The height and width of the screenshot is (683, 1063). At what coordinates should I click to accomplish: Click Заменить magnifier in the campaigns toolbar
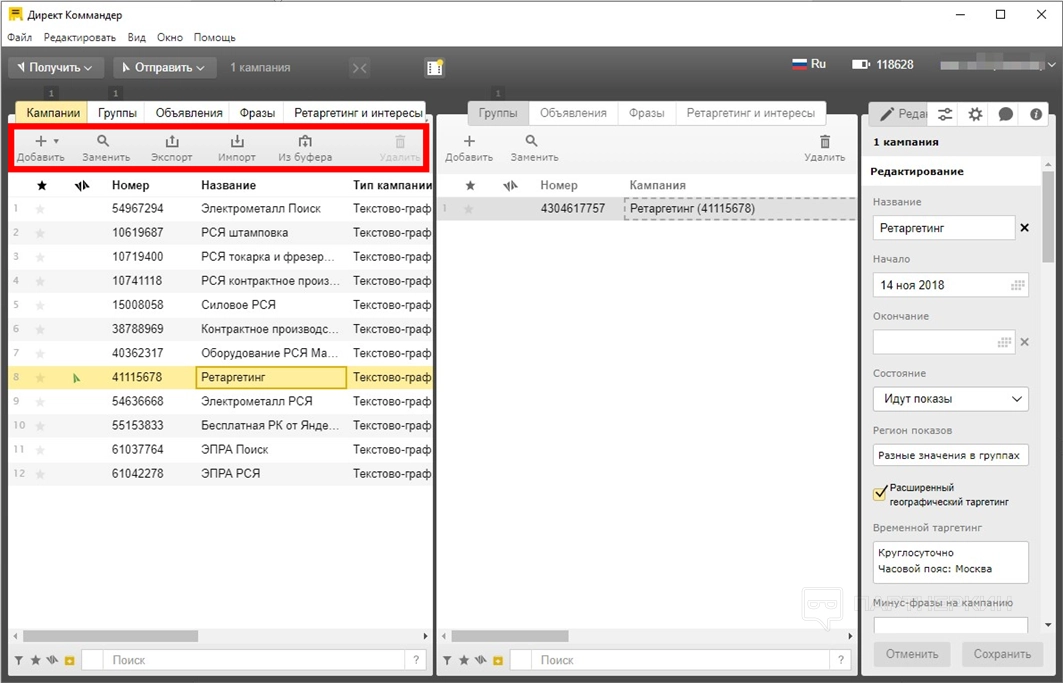(105, 142)
